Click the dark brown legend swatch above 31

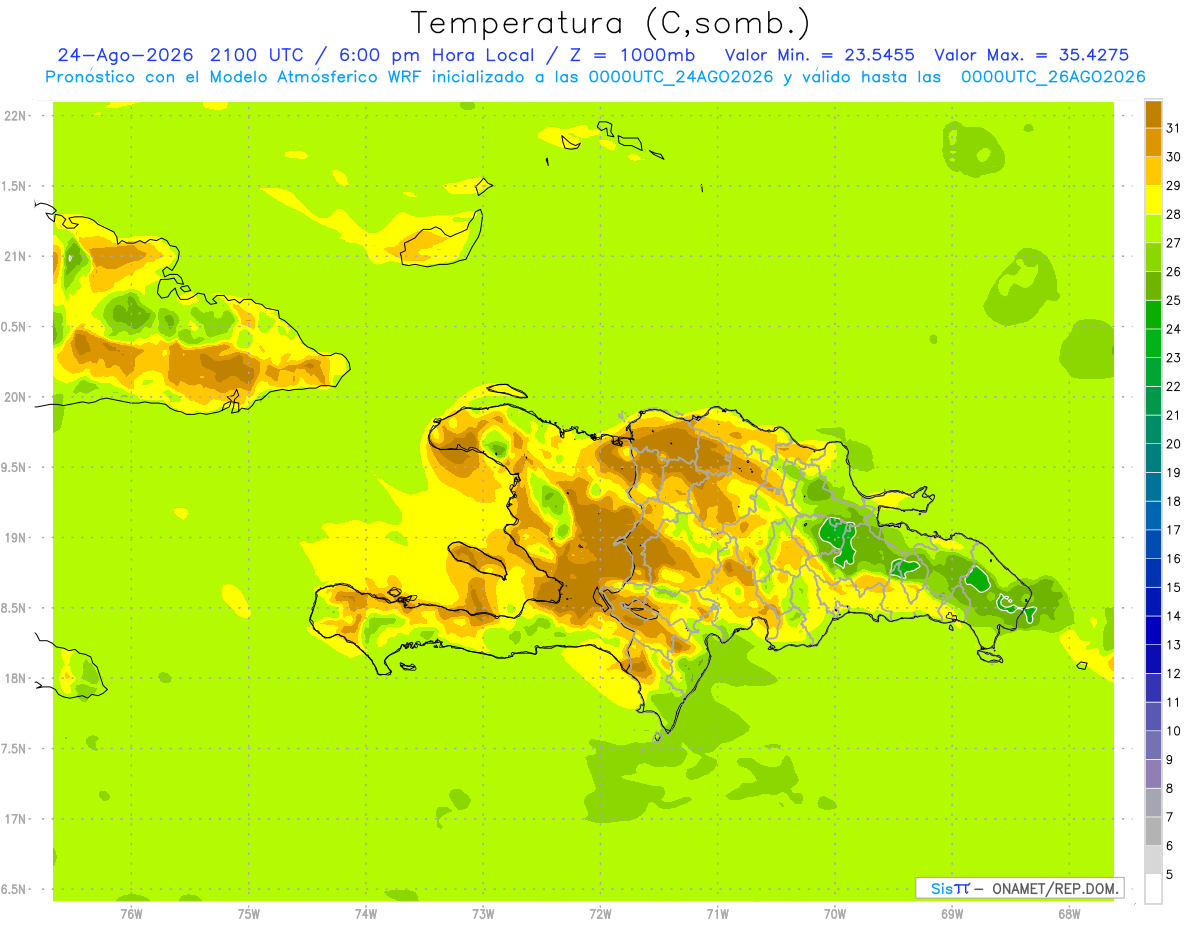(1153, 113)
